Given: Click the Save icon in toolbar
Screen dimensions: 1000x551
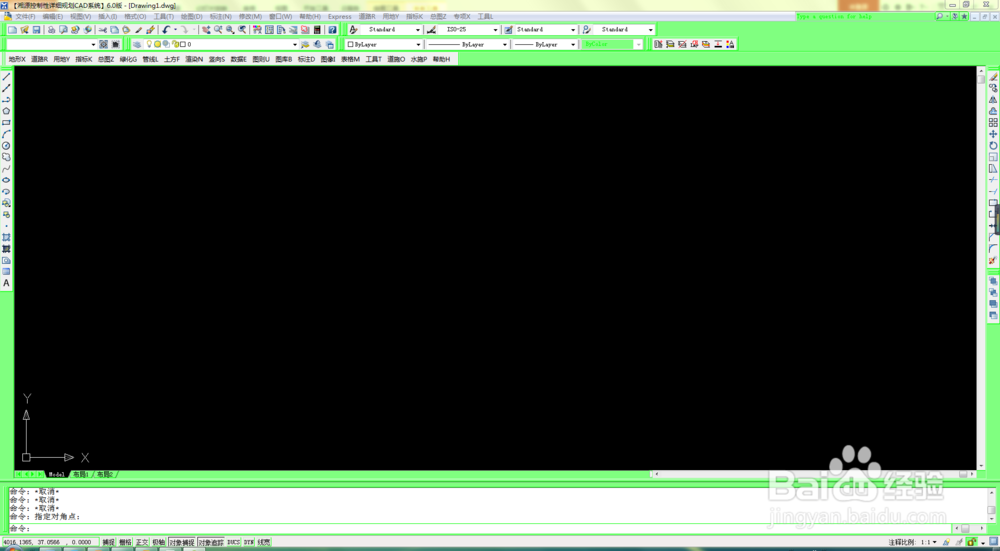Looking at the screenshot, I should pos(36,29).
